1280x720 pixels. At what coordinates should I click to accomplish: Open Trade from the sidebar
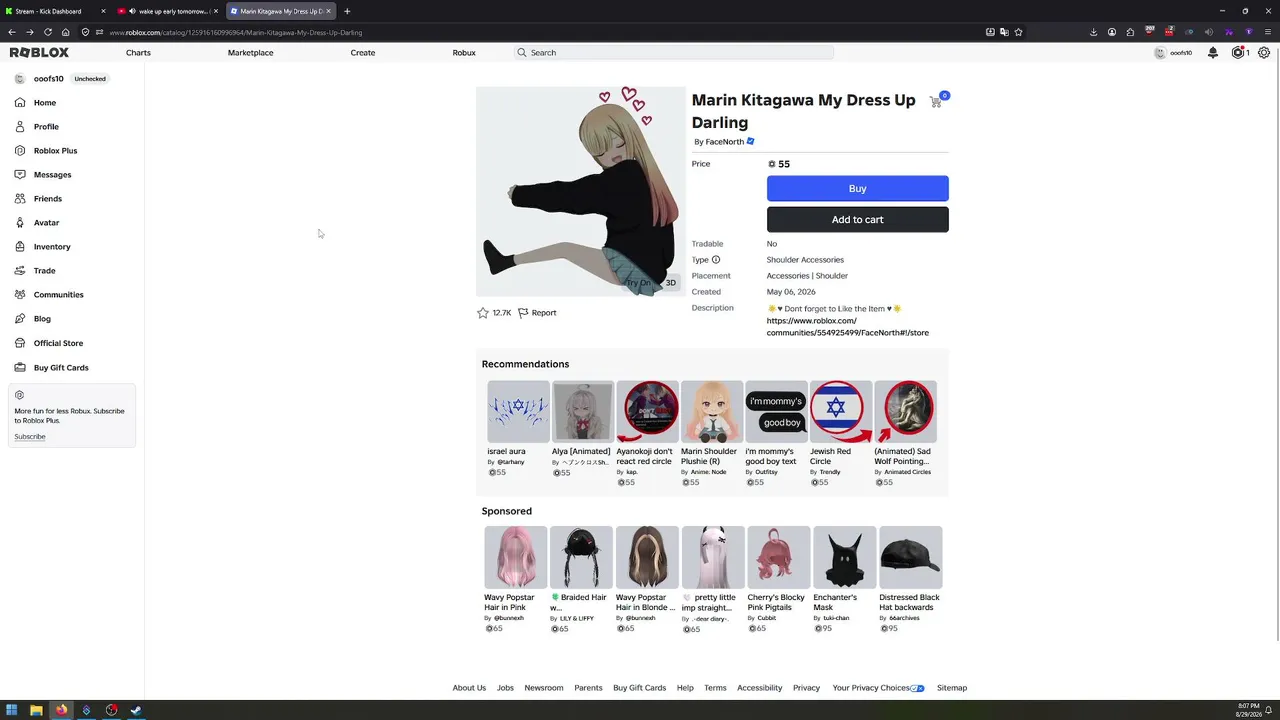point(44,271)
